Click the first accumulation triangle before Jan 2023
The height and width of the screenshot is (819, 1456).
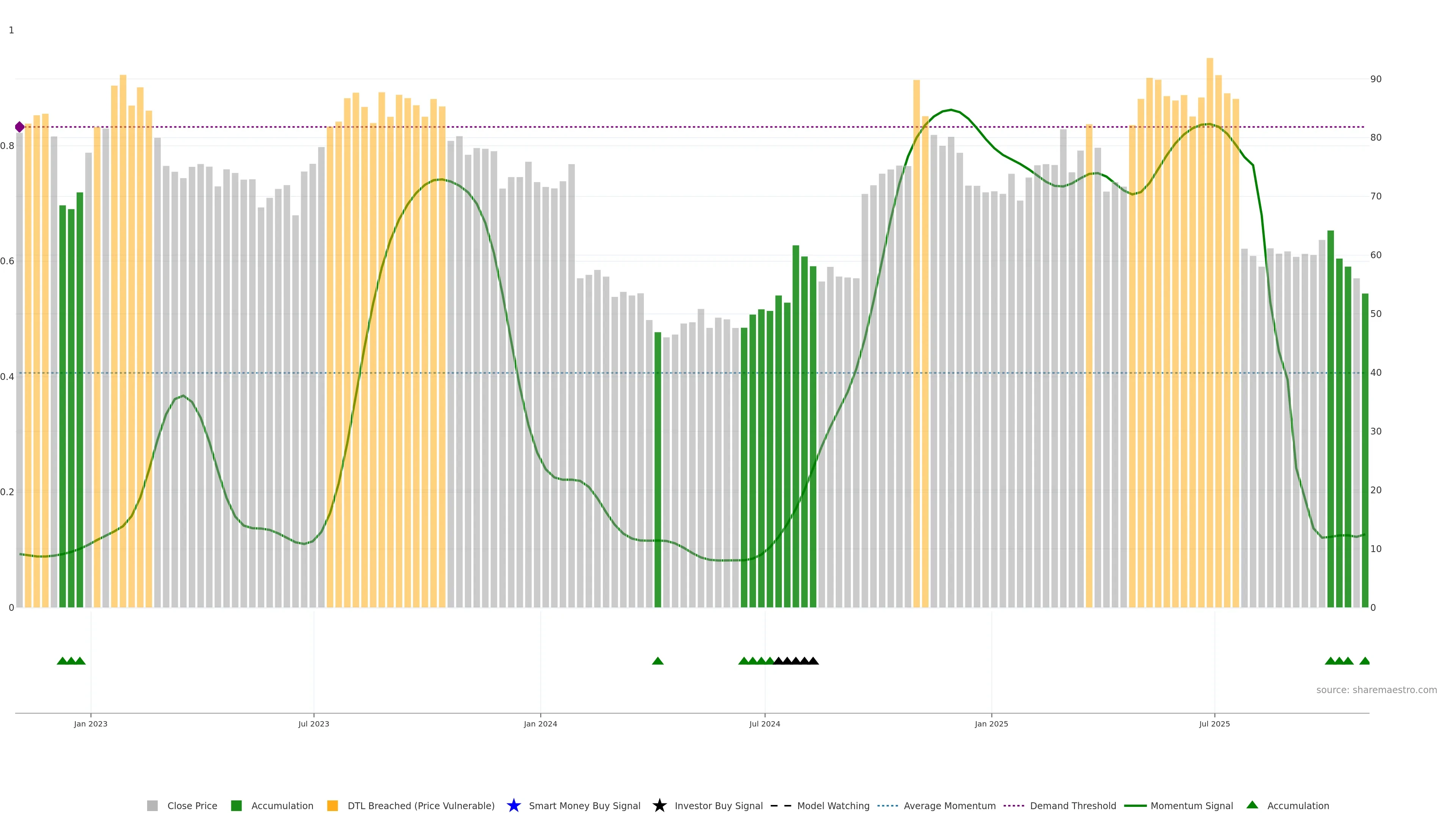tap(62, 661)
